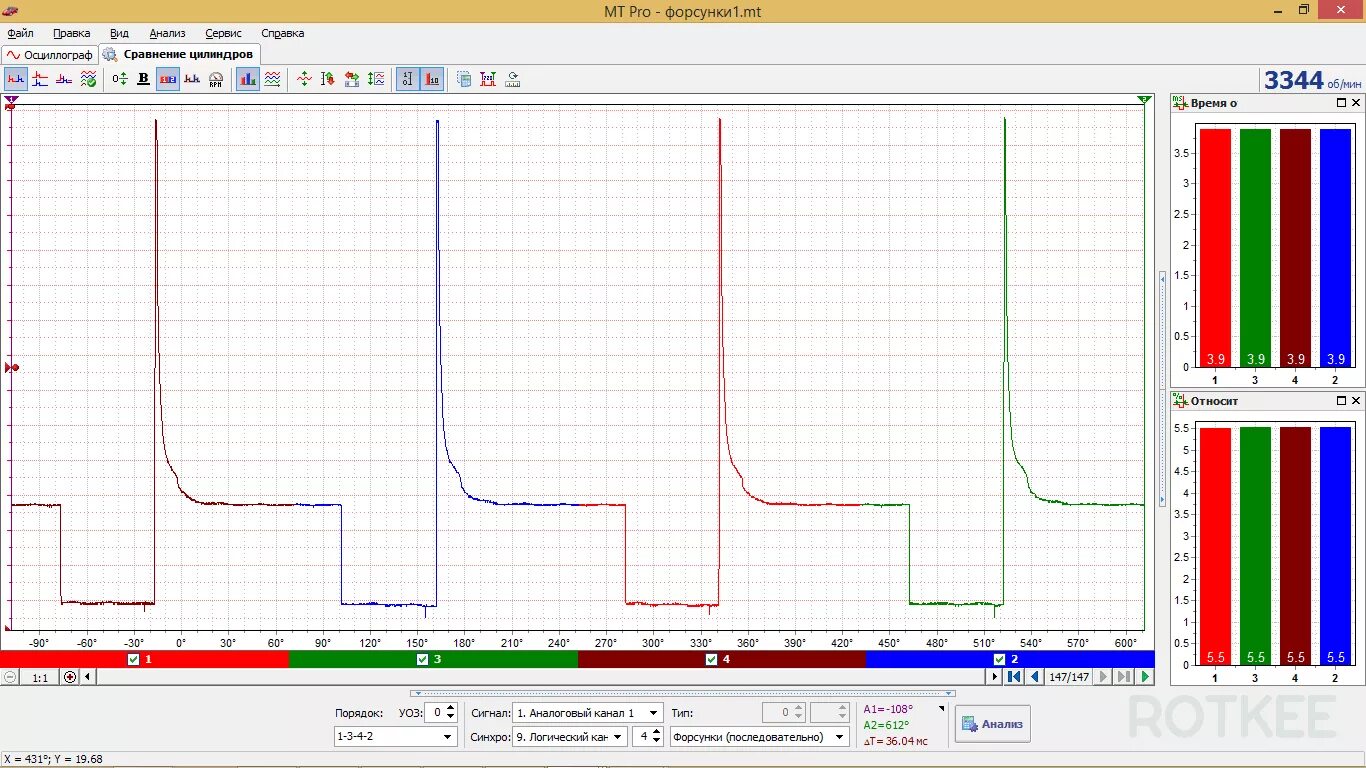Open the Форсунки type dropdown
Screen dimensions: 1366x768
pos(759,737)
